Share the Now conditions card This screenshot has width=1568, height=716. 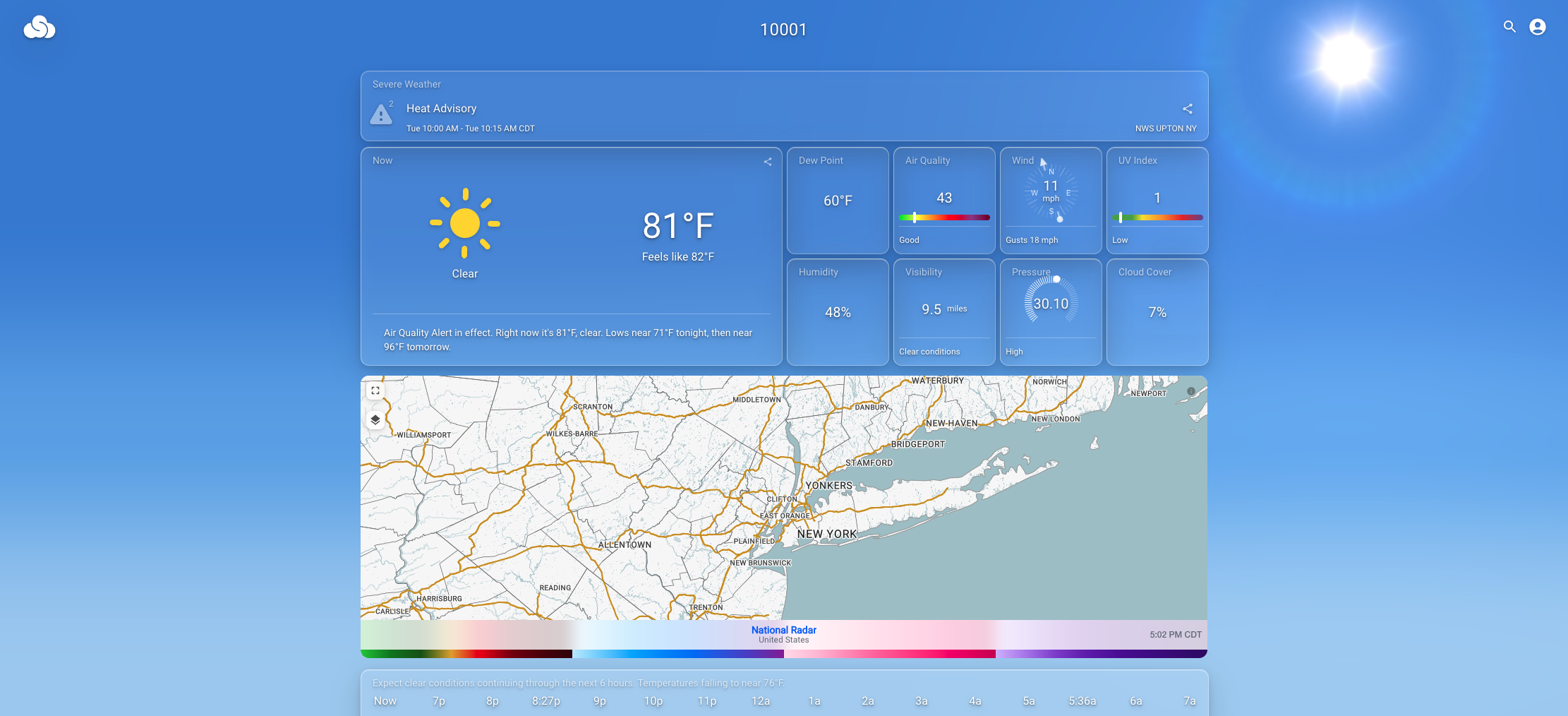(768, 162)
